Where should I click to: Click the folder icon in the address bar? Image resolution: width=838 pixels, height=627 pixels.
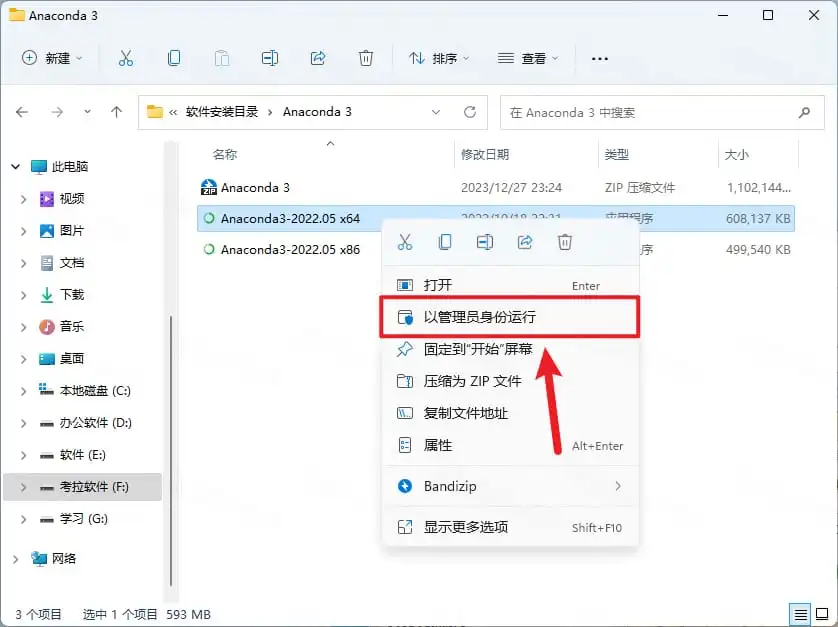pyautogui.click(x=154, y=112)
